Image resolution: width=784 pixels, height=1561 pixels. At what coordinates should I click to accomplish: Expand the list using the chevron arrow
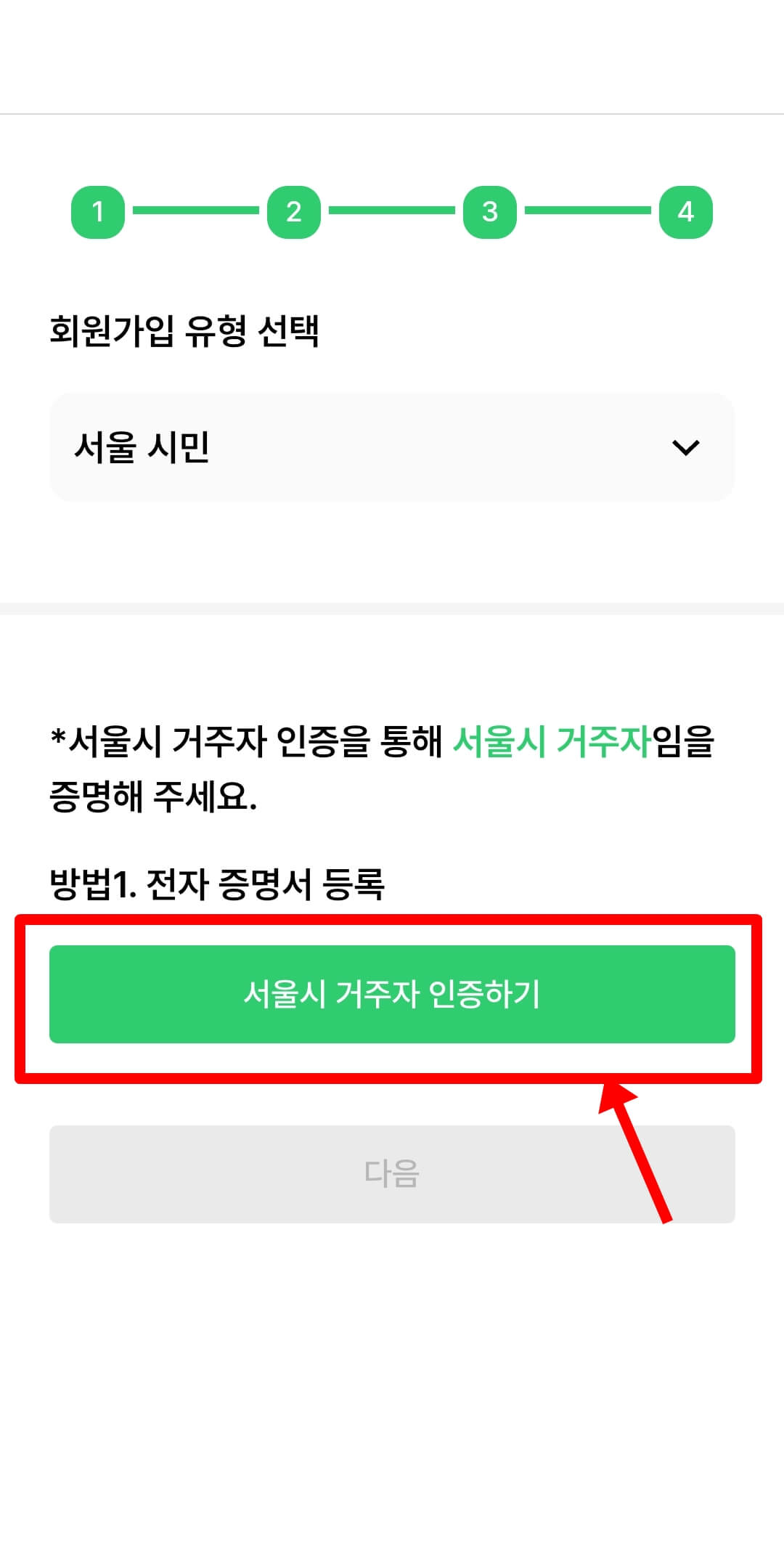click(x=686, y=447)
